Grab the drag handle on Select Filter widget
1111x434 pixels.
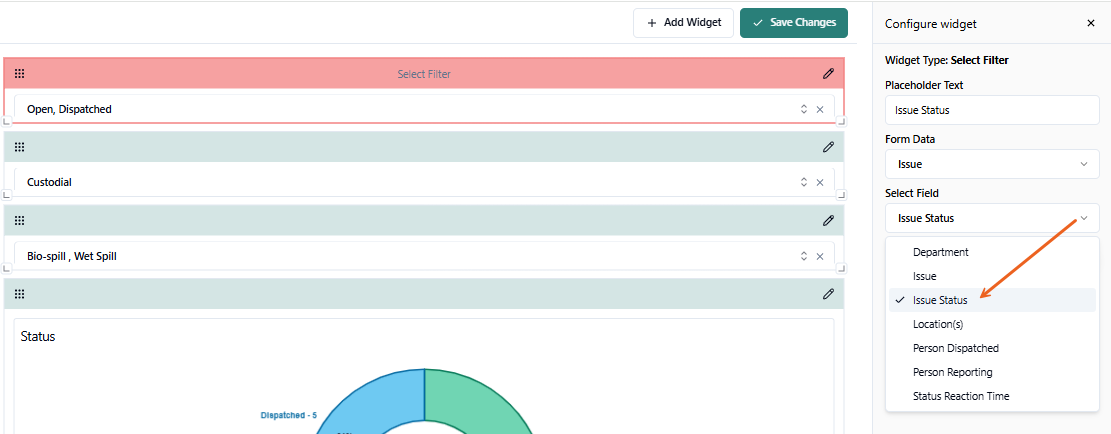click(19, 73)
